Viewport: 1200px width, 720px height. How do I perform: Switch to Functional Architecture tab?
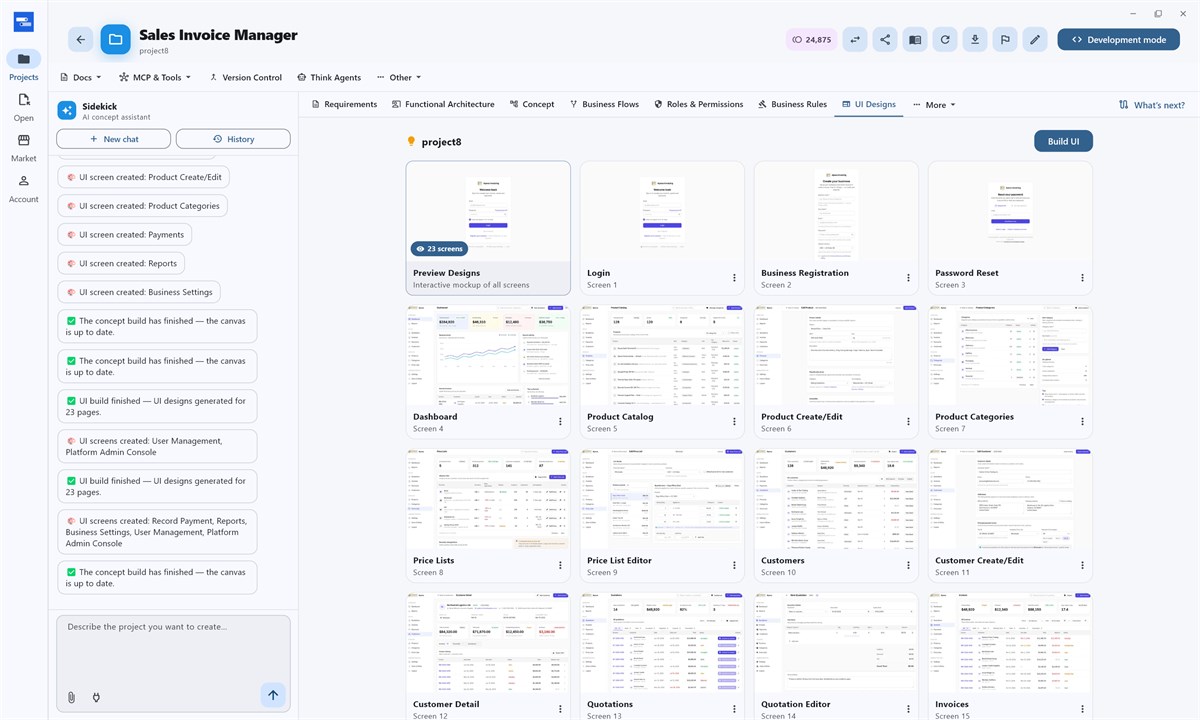click(x=443, y=104)
